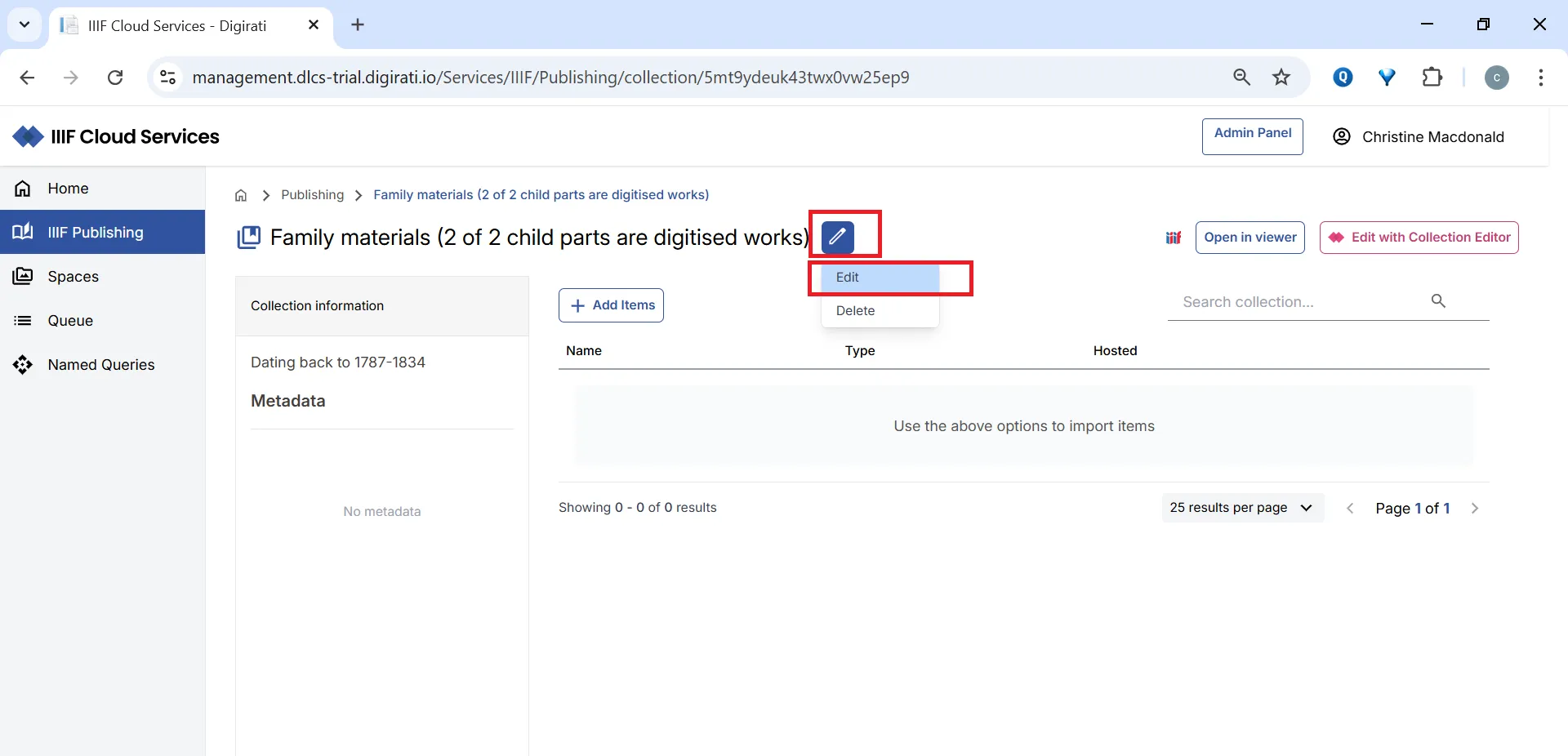Expand the browser tab search chevron
Screen dimensions: 1568x756
coord(24,25)
